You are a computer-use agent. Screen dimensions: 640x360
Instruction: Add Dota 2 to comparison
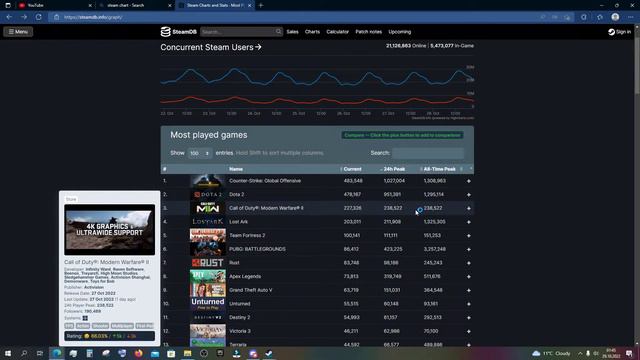tap(469, 195)
